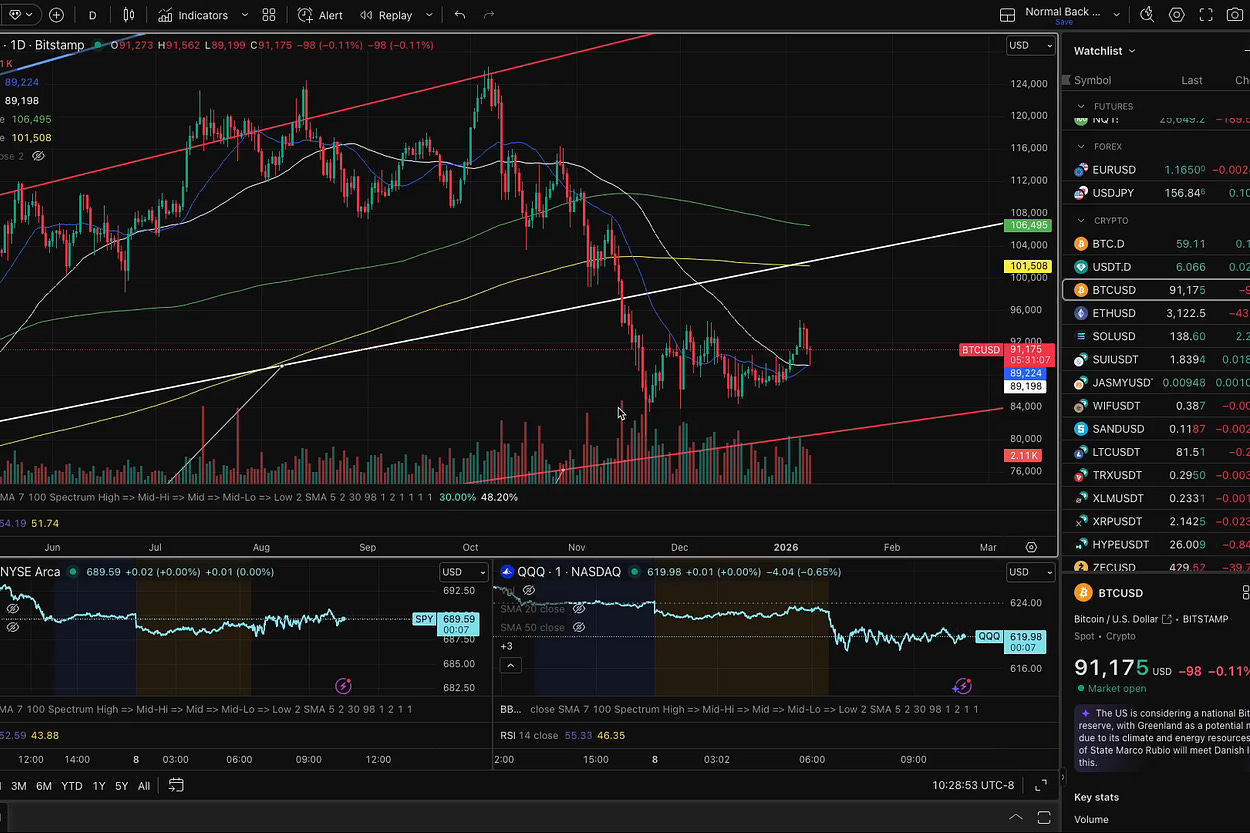Click the EURUSD flag icon in watchlist
This screenshot has width=1250, height=833.
pyautogui.click(x=1080, y=170)
